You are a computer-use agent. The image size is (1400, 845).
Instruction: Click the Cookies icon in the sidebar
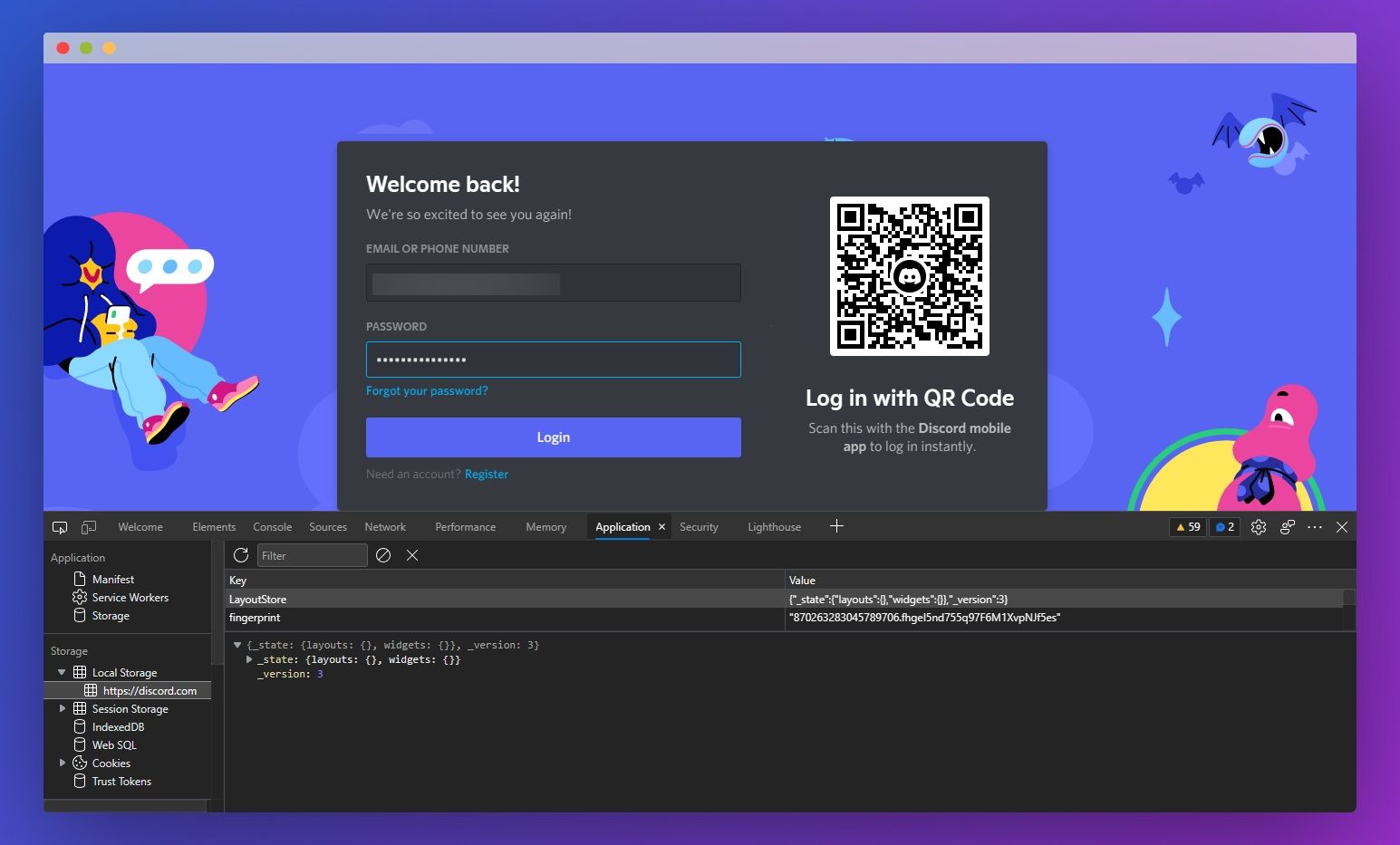80,763
